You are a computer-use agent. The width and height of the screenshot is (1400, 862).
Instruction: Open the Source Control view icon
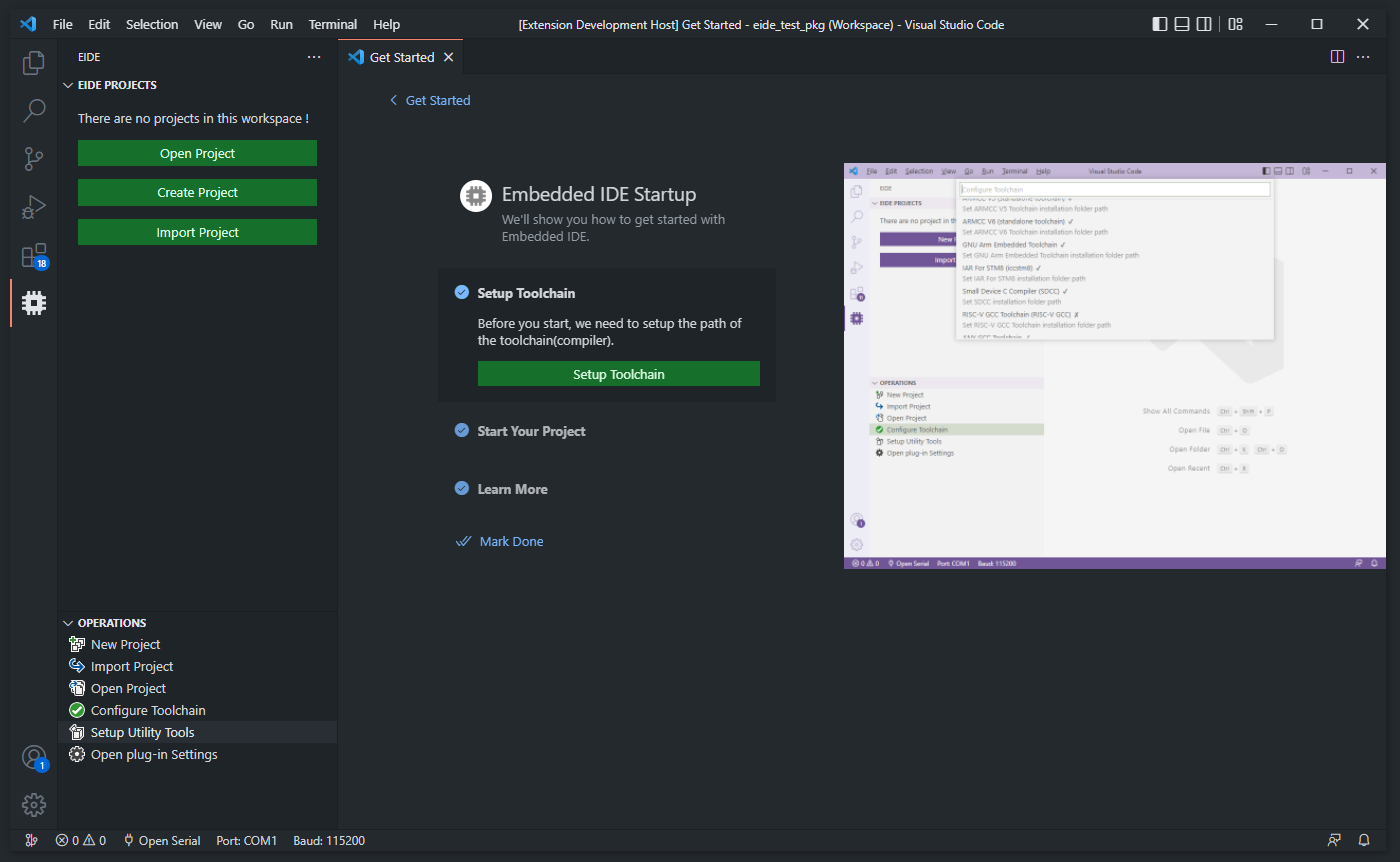pyautogui.click(x=34, y=158)
